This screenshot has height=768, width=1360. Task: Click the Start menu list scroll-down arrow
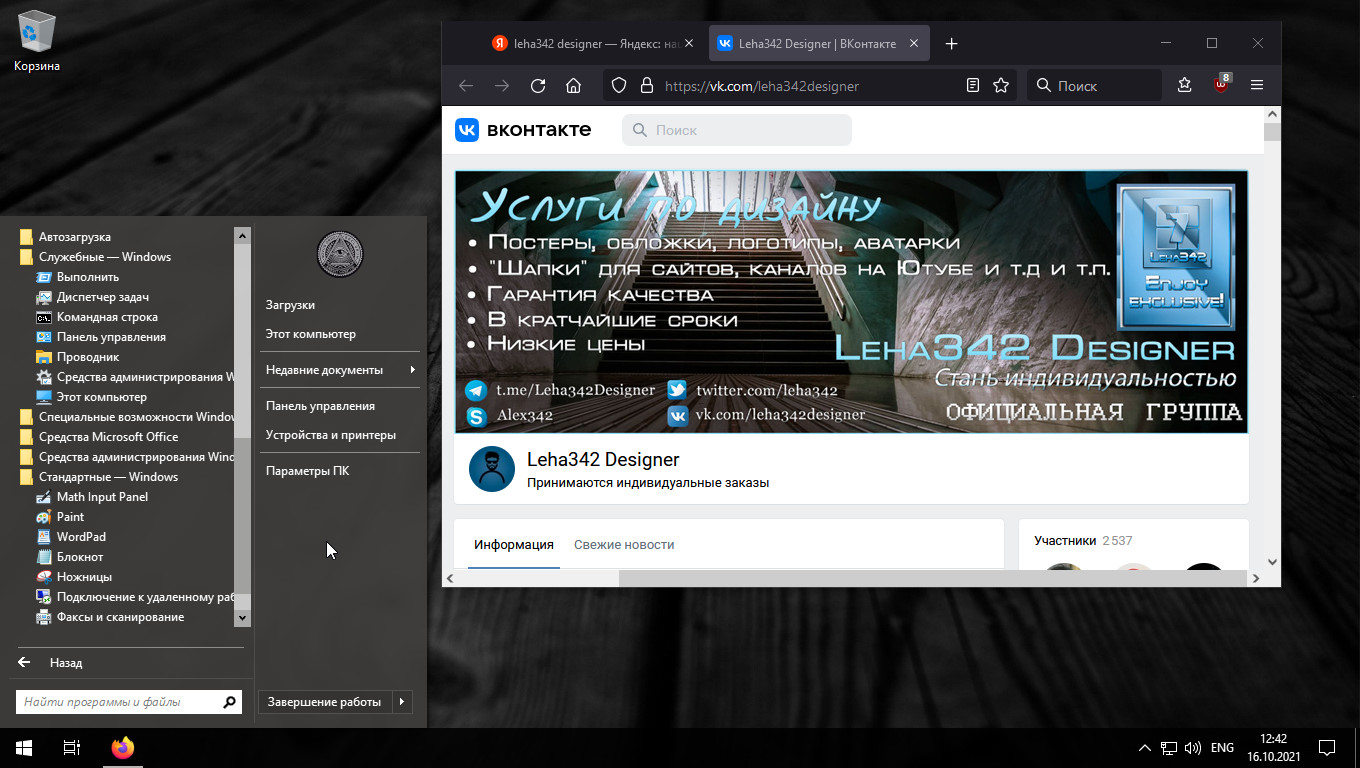[x=242, y=619]
